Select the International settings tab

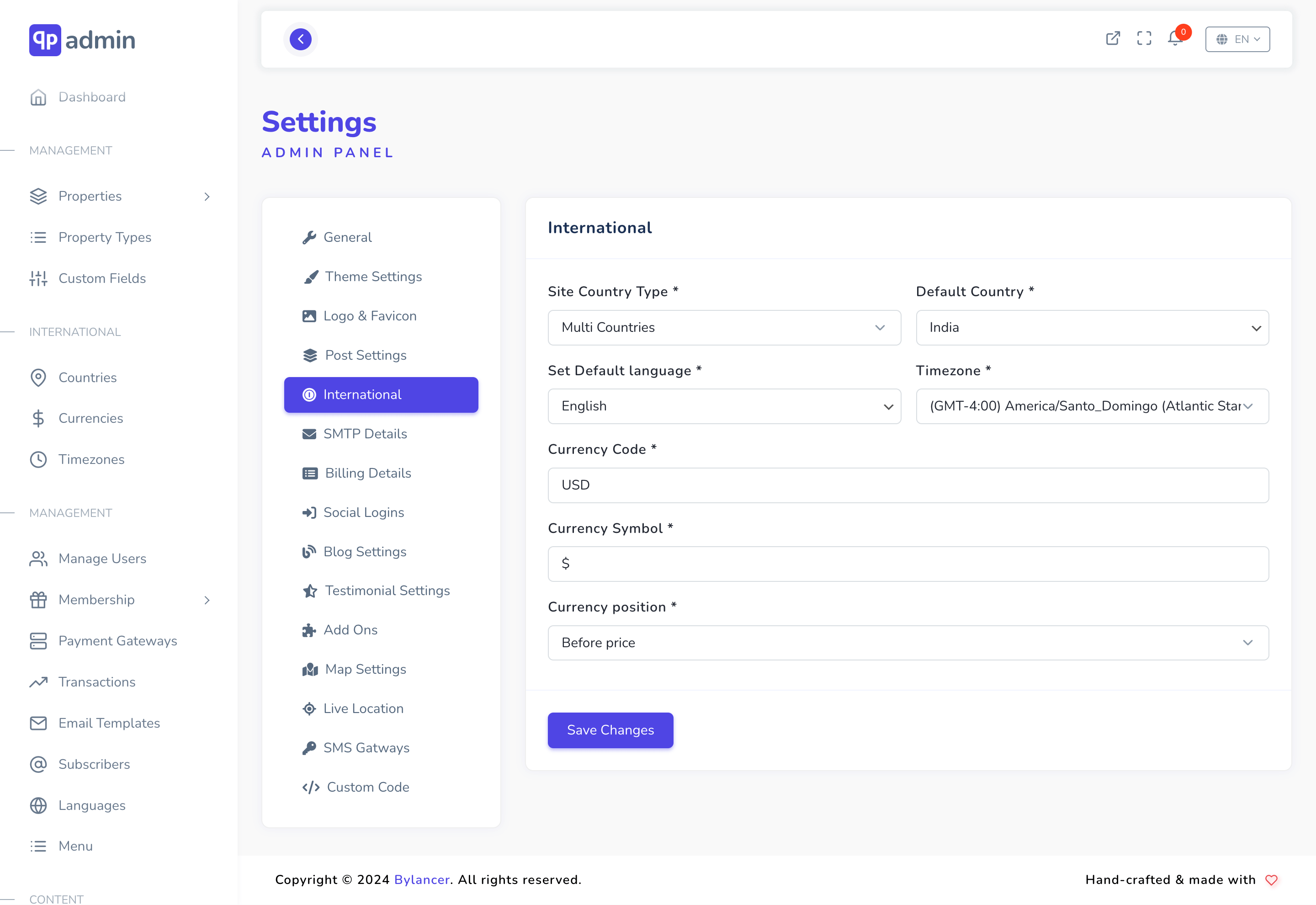(x=381, y=394)
